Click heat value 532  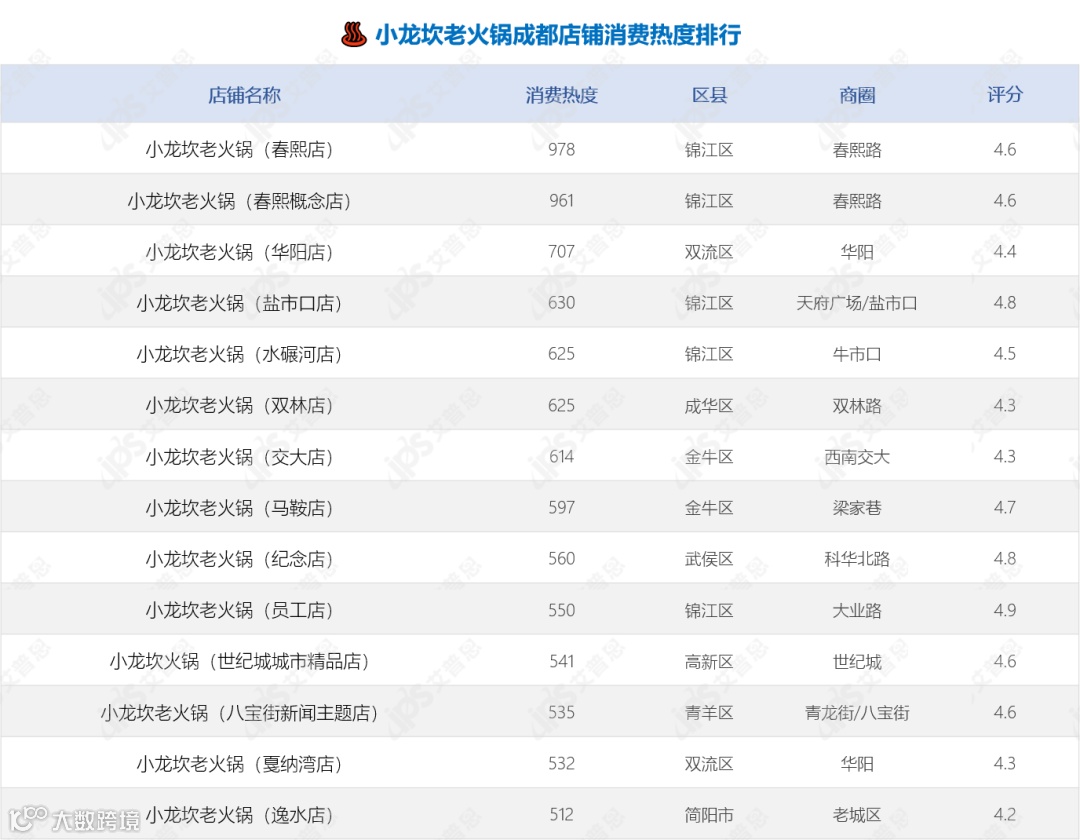pyautogui.click(x=561, y=764)
